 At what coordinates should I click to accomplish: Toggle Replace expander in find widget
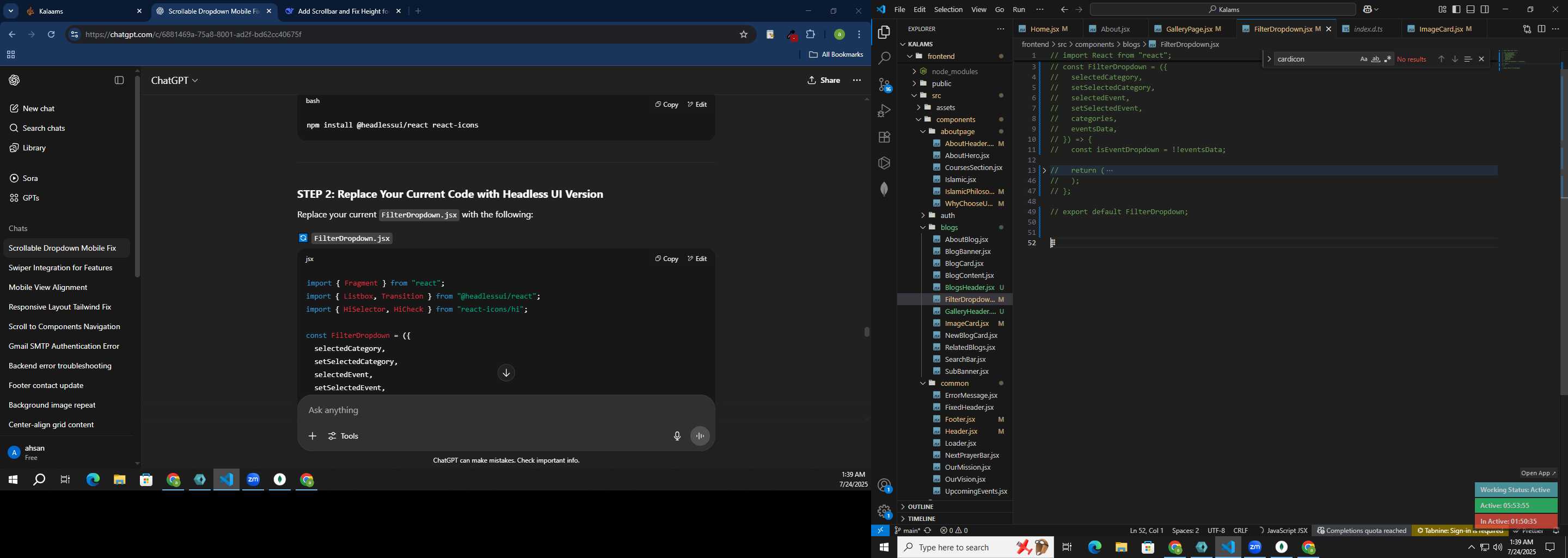pos(1269,59)
